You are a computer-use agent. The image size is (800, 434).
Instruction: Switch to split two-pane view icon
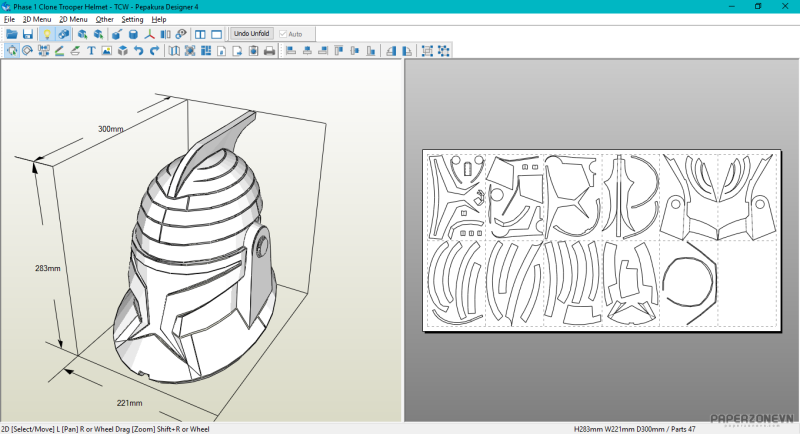[200, 34]
